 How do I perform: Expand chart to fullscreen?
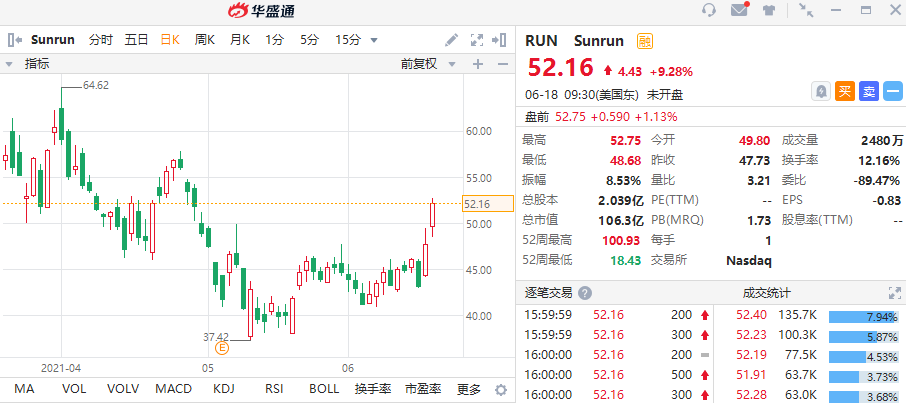point(477,40)
